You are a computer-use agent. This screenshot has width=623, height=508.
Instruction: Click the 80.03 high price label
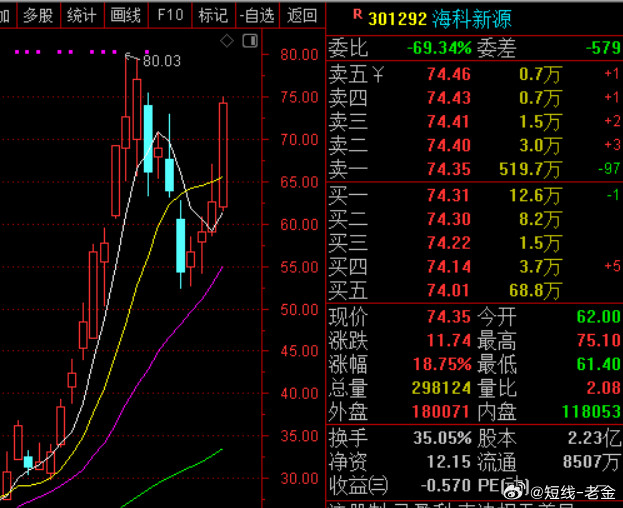pyautogui.click(x=162, y=61)
